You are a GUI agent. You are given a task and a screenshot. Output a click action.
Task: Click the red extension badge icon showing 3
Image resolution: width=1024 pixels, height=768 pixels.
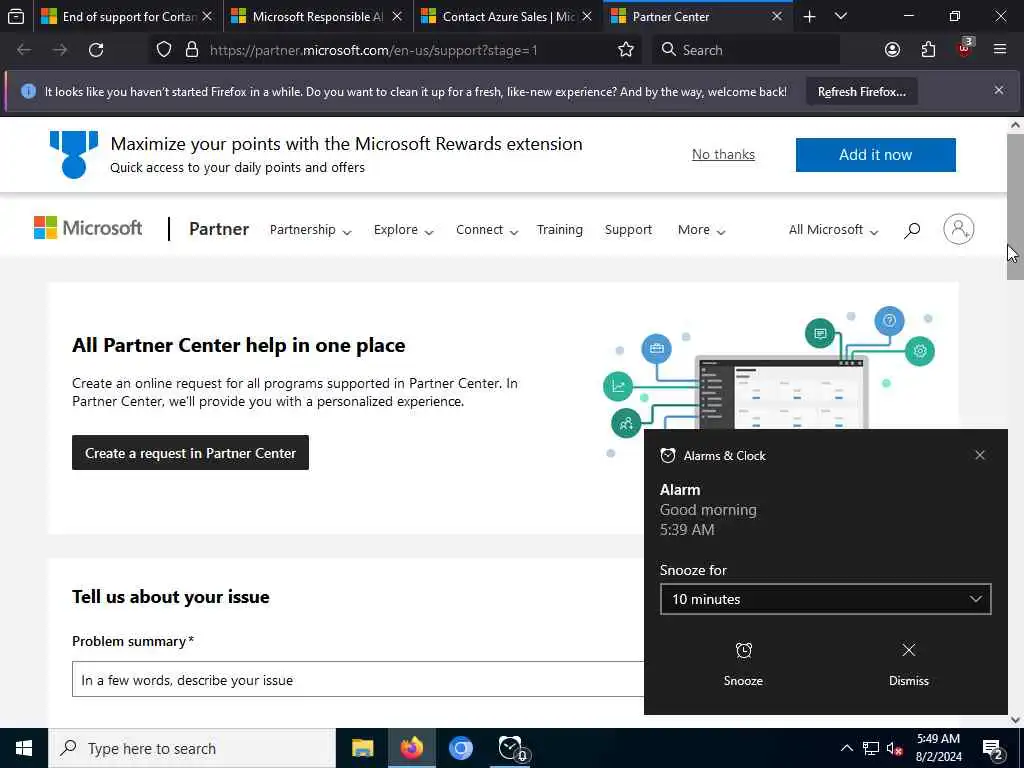(964, 48)
